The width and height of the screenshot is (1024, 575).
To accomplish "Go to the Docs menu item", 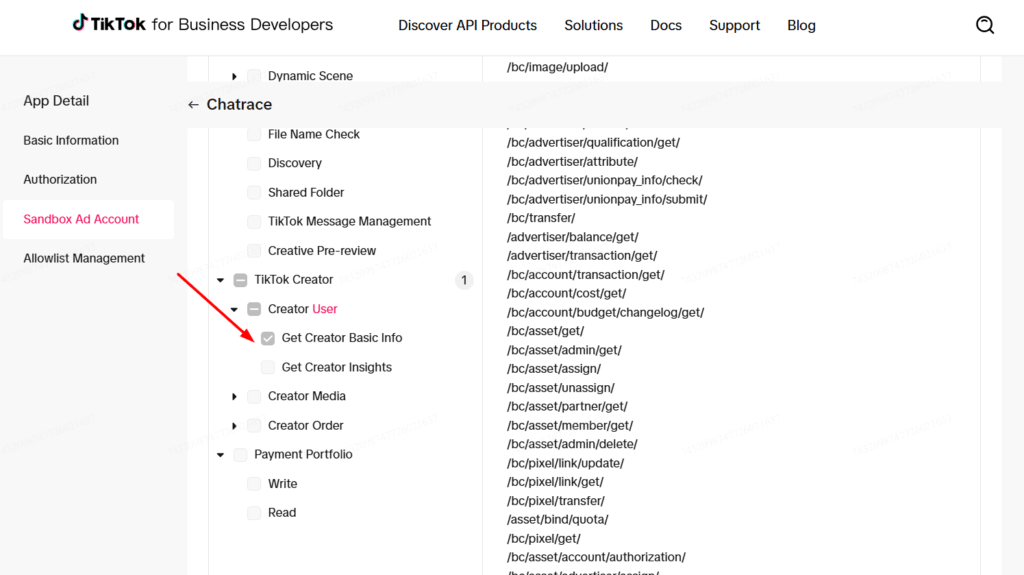I will 666,25.
